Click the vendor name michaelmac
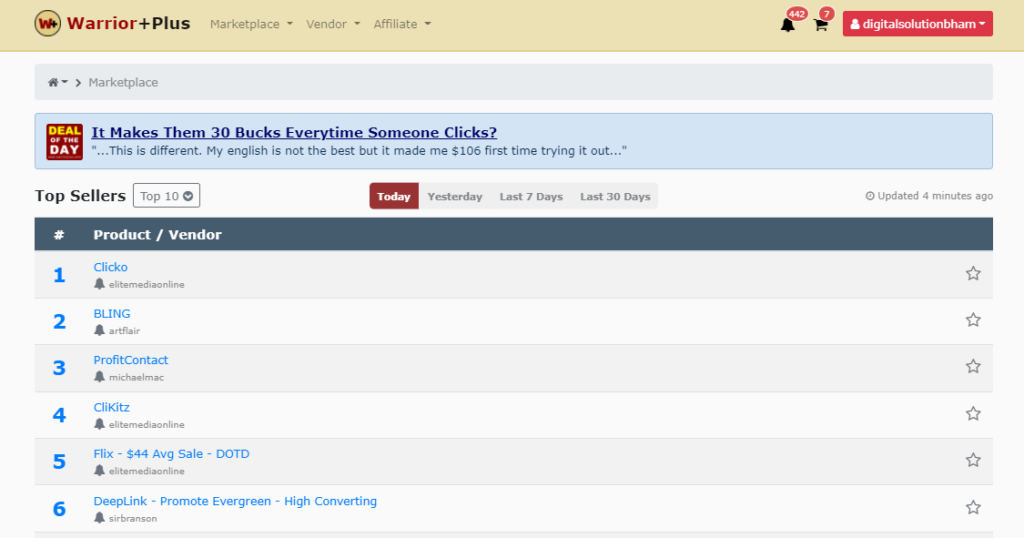The height and width of the screenshot is (538, 1024). [136, 377]
